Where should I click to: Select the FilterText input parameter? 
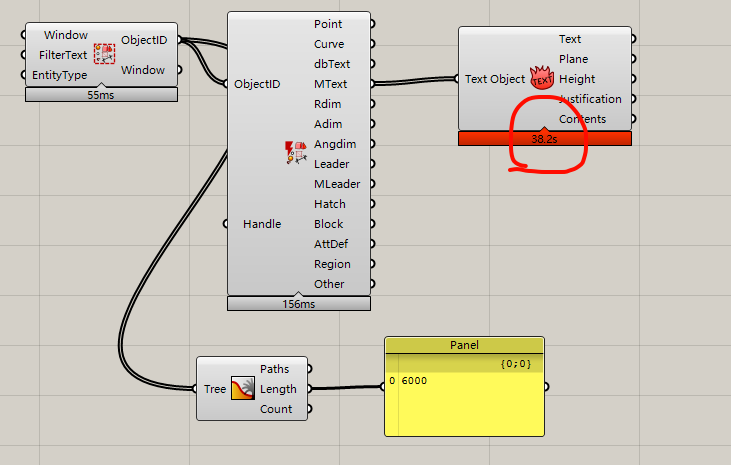point(63,55)
